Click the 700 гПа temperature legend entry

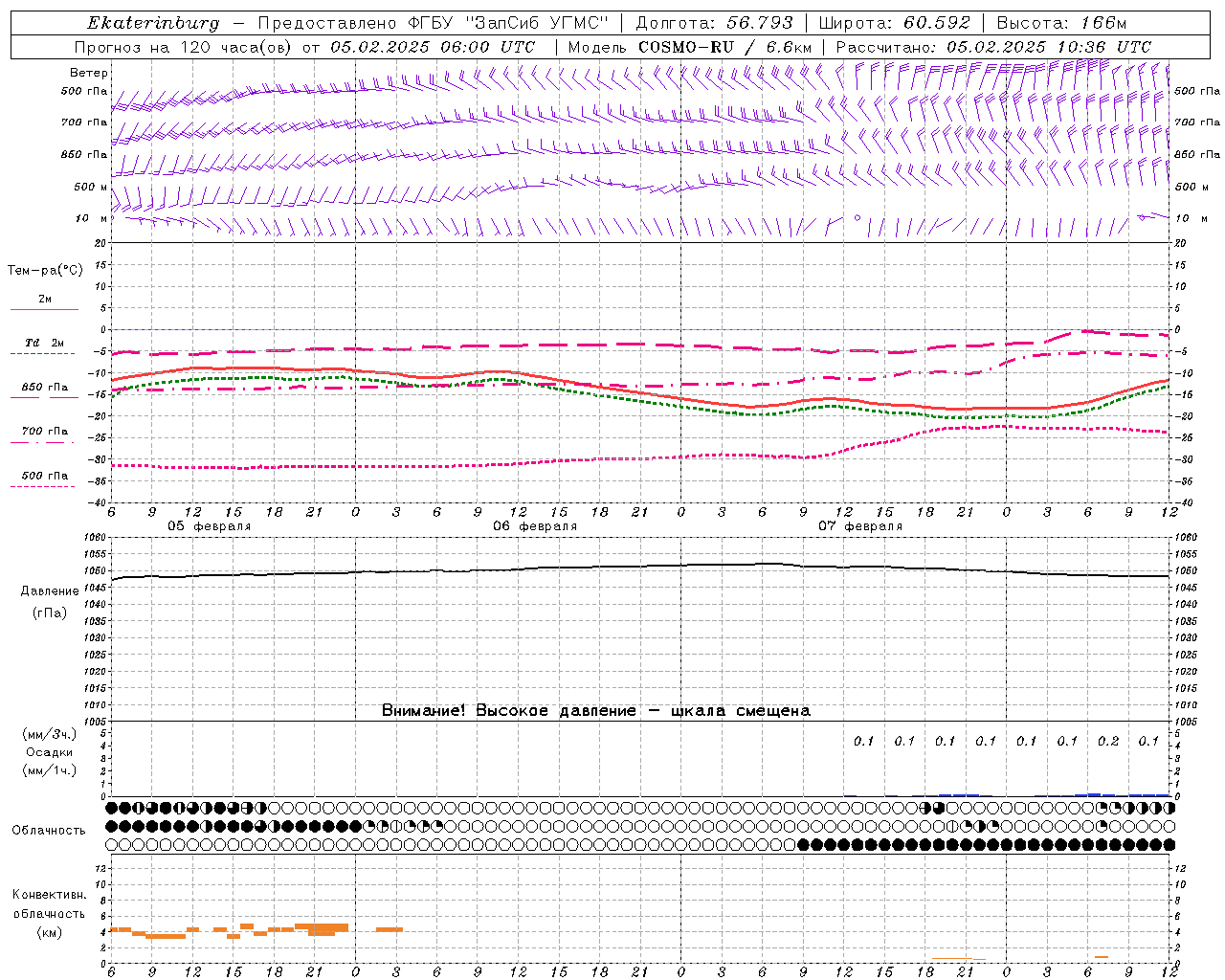(45, 432)
